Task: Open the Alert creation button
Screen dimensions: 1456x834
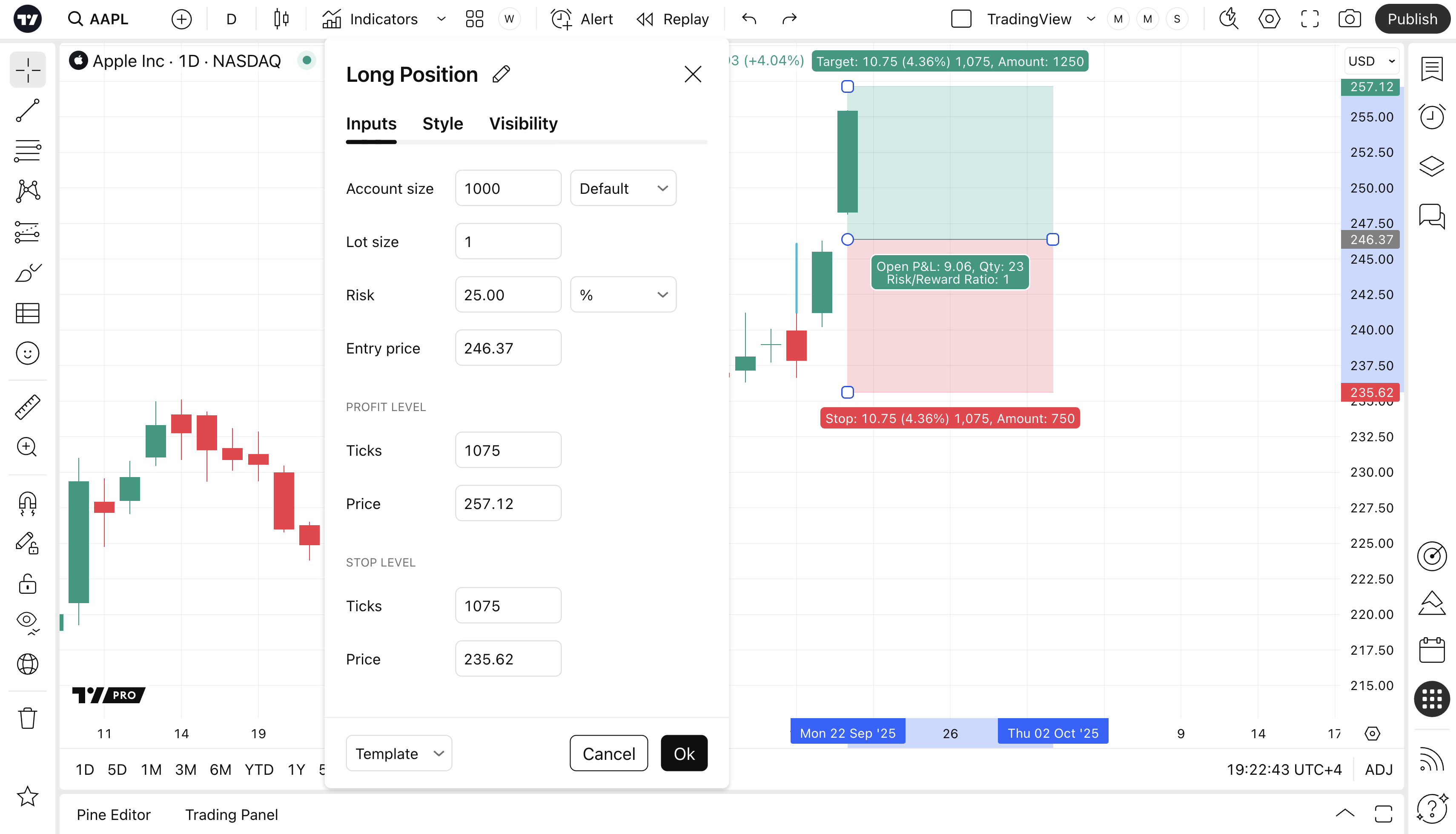Action: pyautogui.click(x=582, y=19)
